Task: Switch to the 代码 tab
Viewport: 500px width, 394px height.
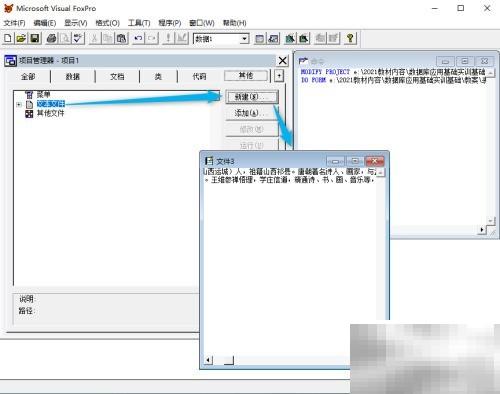Action: point(199,76)
